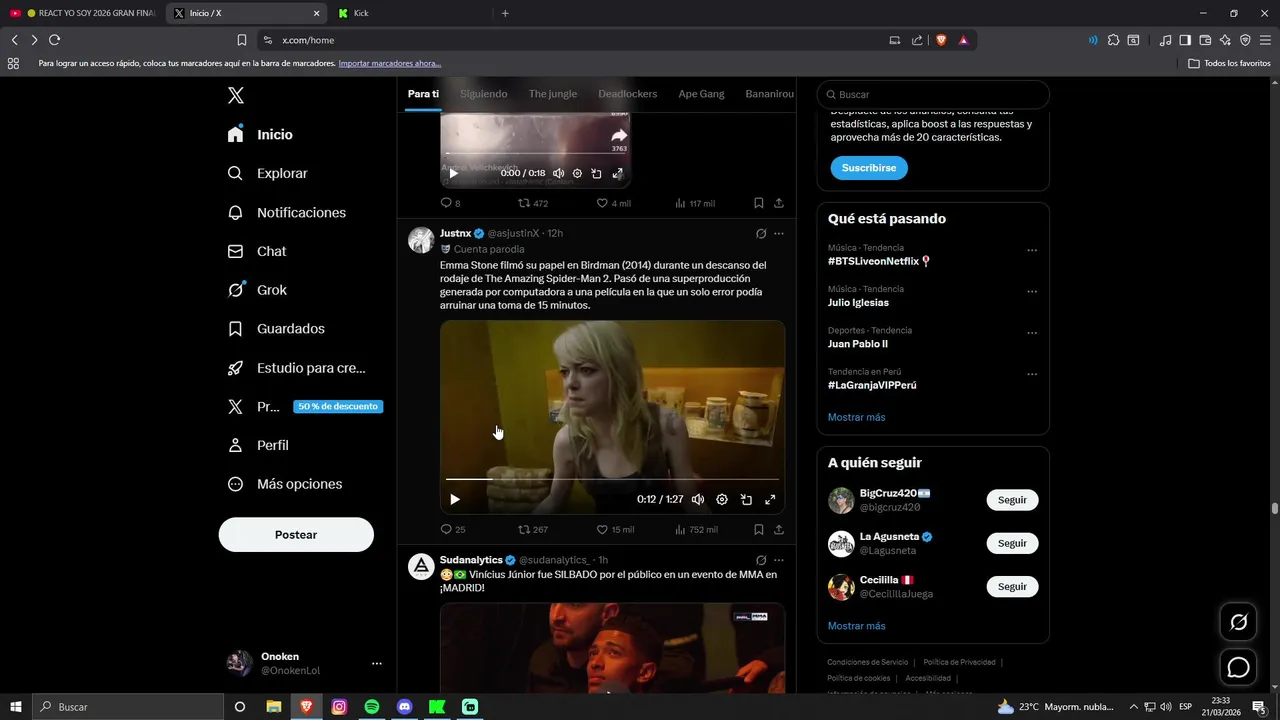
Task: Open Guardados in the sidebar
Action: [275, 328]
